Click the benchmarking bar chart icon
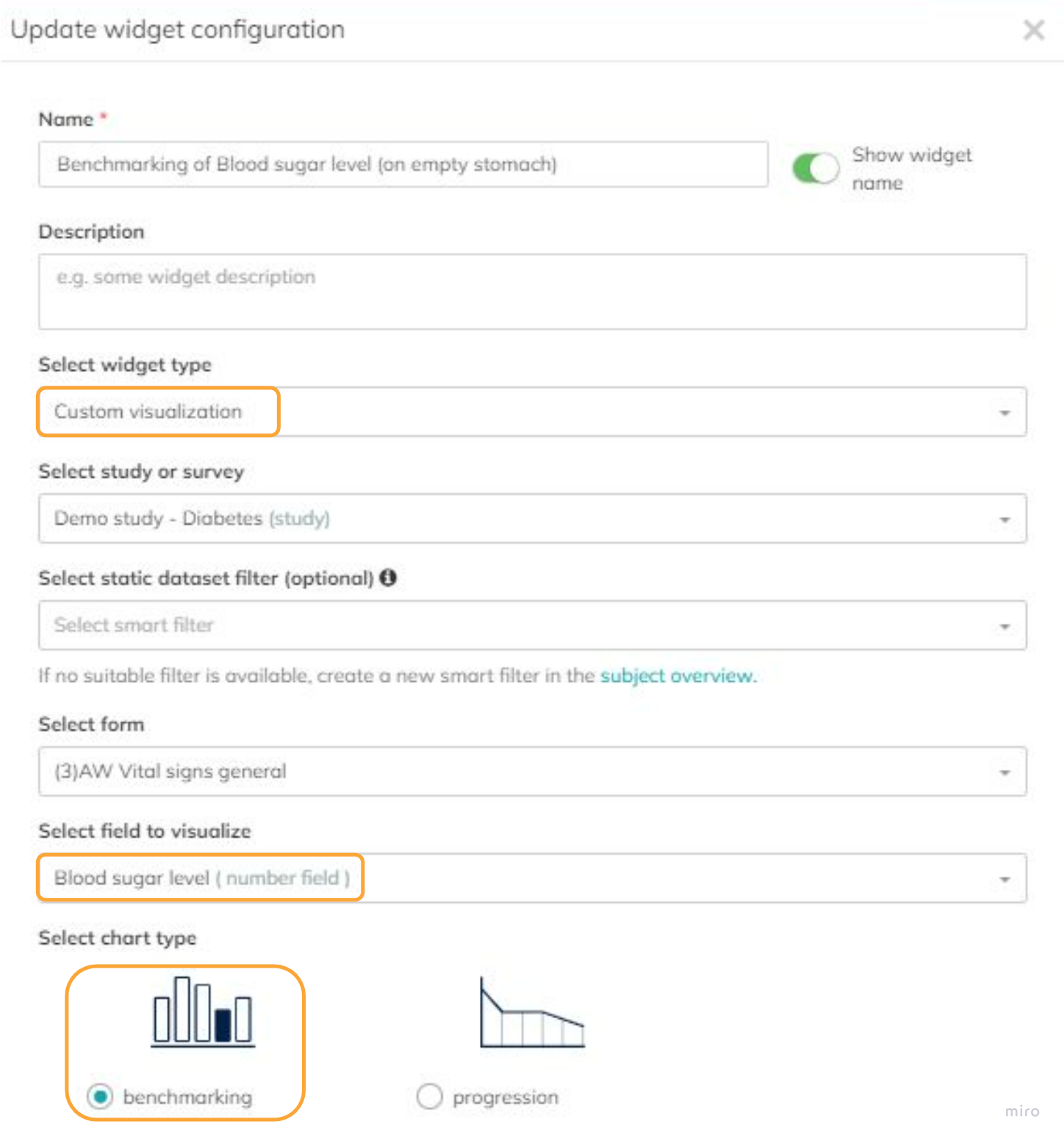The width and height of the screenshot is (1064, 1141). pyautogui.click(x=203, y=1011)
